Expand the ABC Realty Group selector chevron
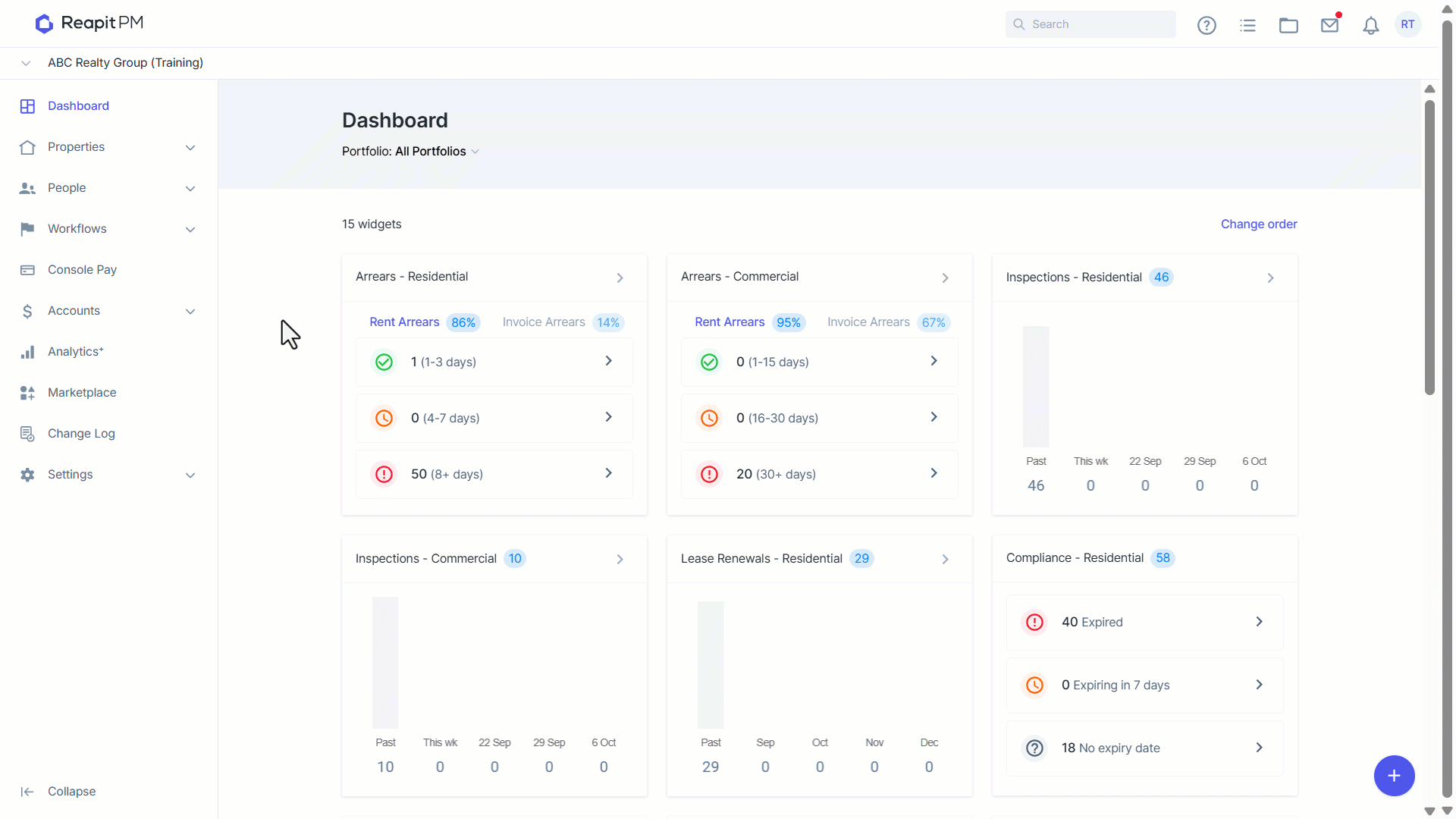The height and width of the screenshot is (819, 1456). click(26, 63)
